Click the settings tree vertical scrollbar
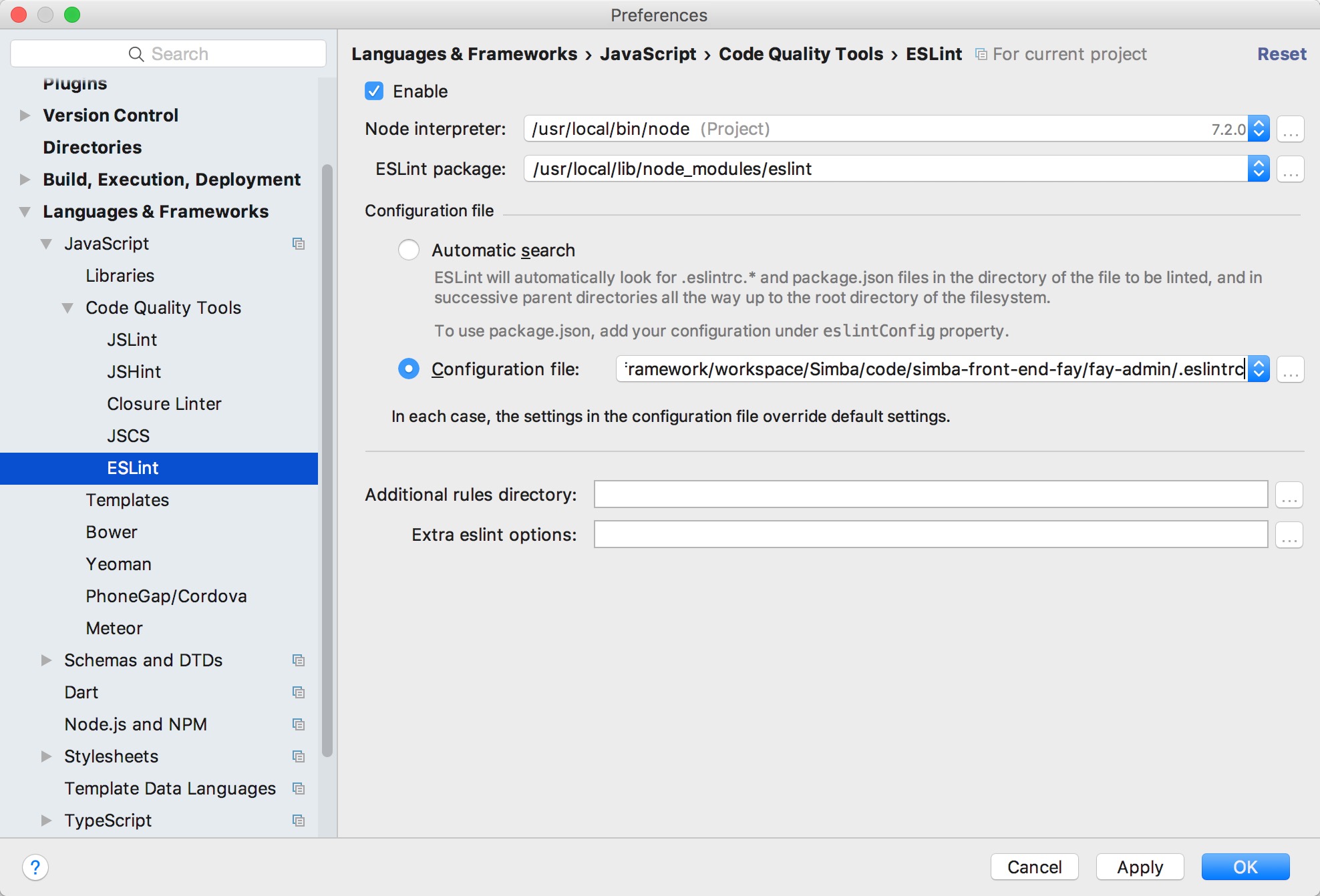Viewport: 1320px width, 896px height. (x=327, y=461)
